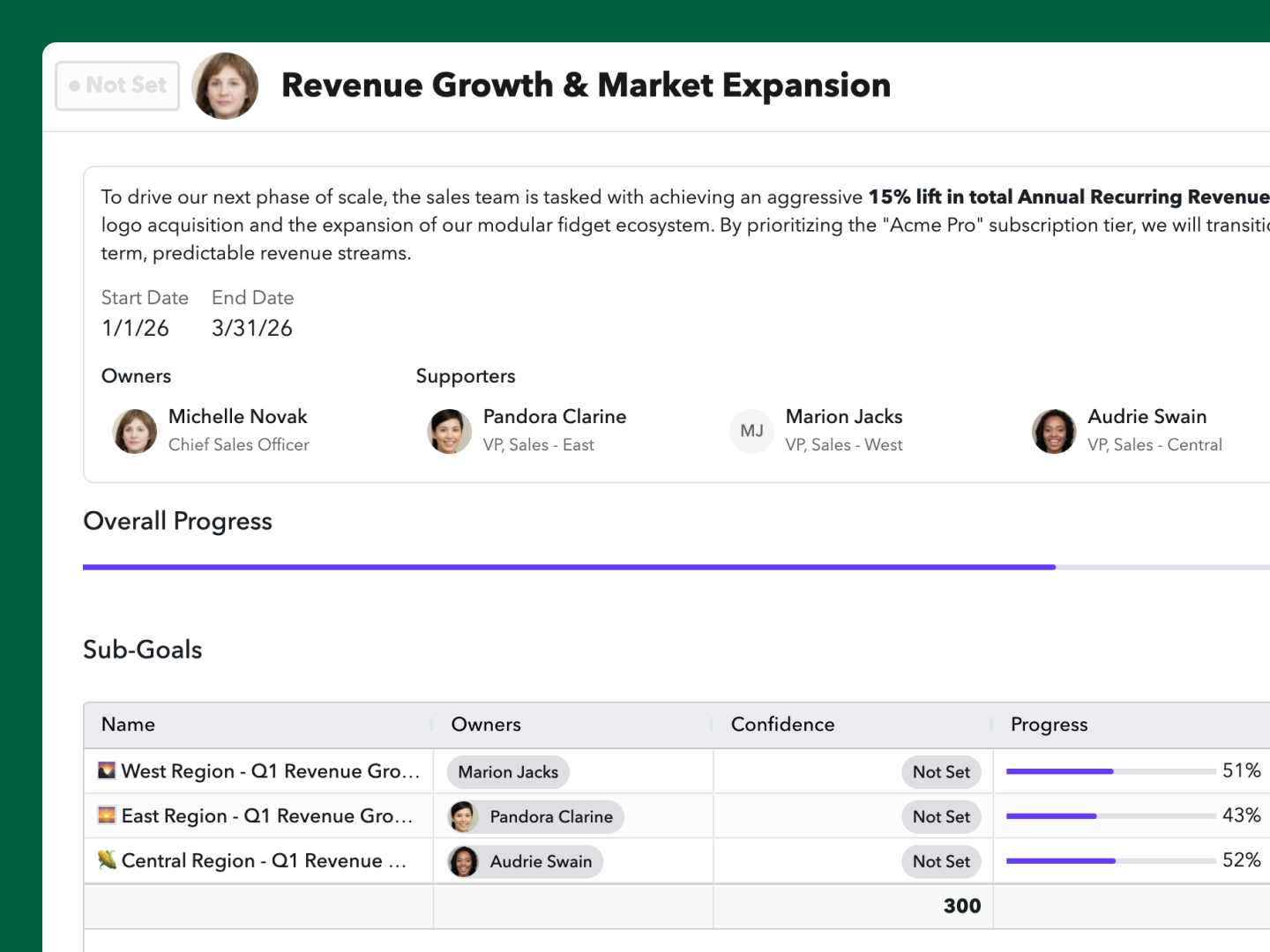Open Central Region - Q1 Revenue sub-goal

(x=264, y=861)
